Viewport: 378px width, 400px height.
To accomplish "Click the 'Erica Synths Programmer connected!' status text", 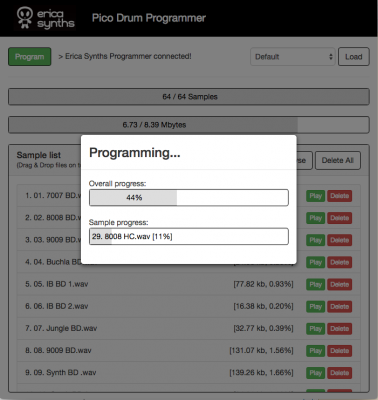I will pyautogui.click(x=128, y=56).
